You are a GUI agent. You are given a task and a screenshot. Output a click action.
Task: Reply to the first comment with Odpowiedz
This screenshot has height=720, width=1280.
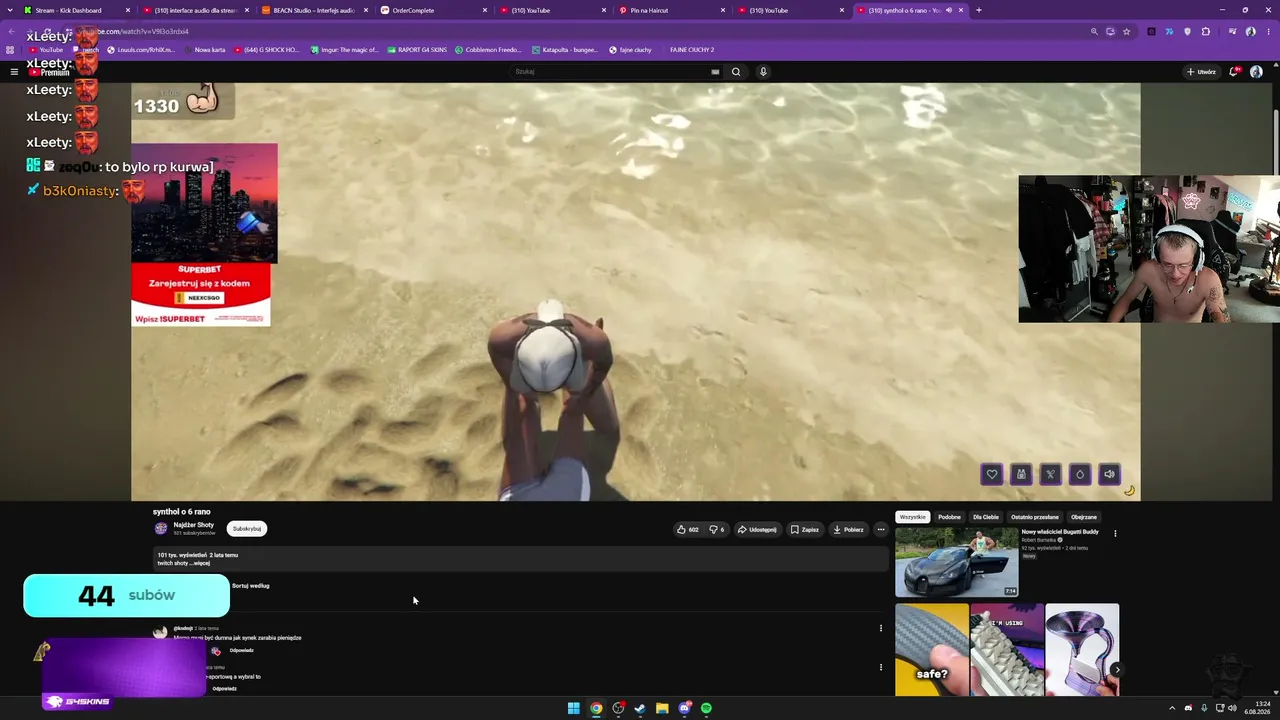pyautogui.click(x=241, y=650)
